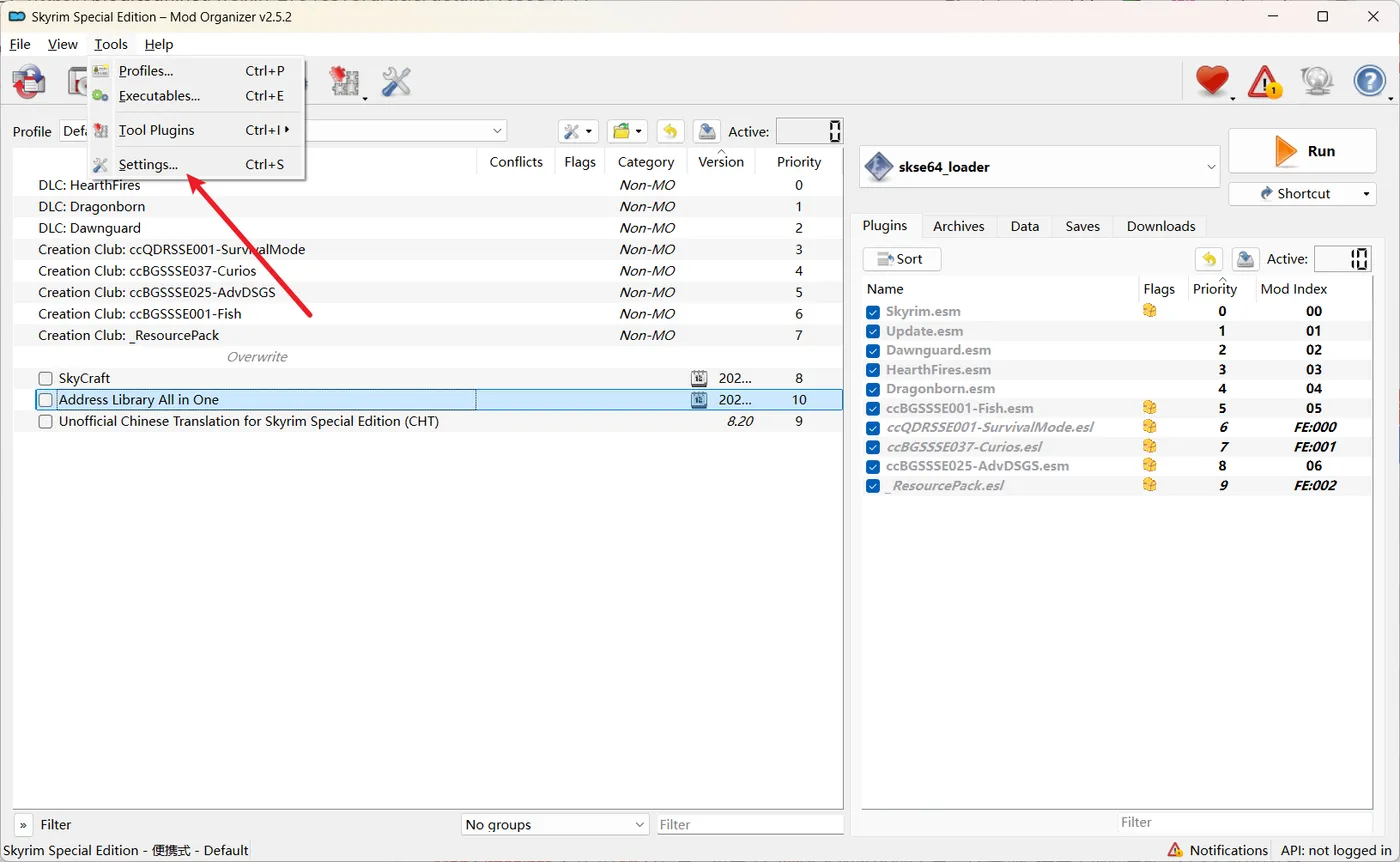
Task: Open Settings via the wrench-screwdriver toolbar icon
Action: (x=397, y=82)
